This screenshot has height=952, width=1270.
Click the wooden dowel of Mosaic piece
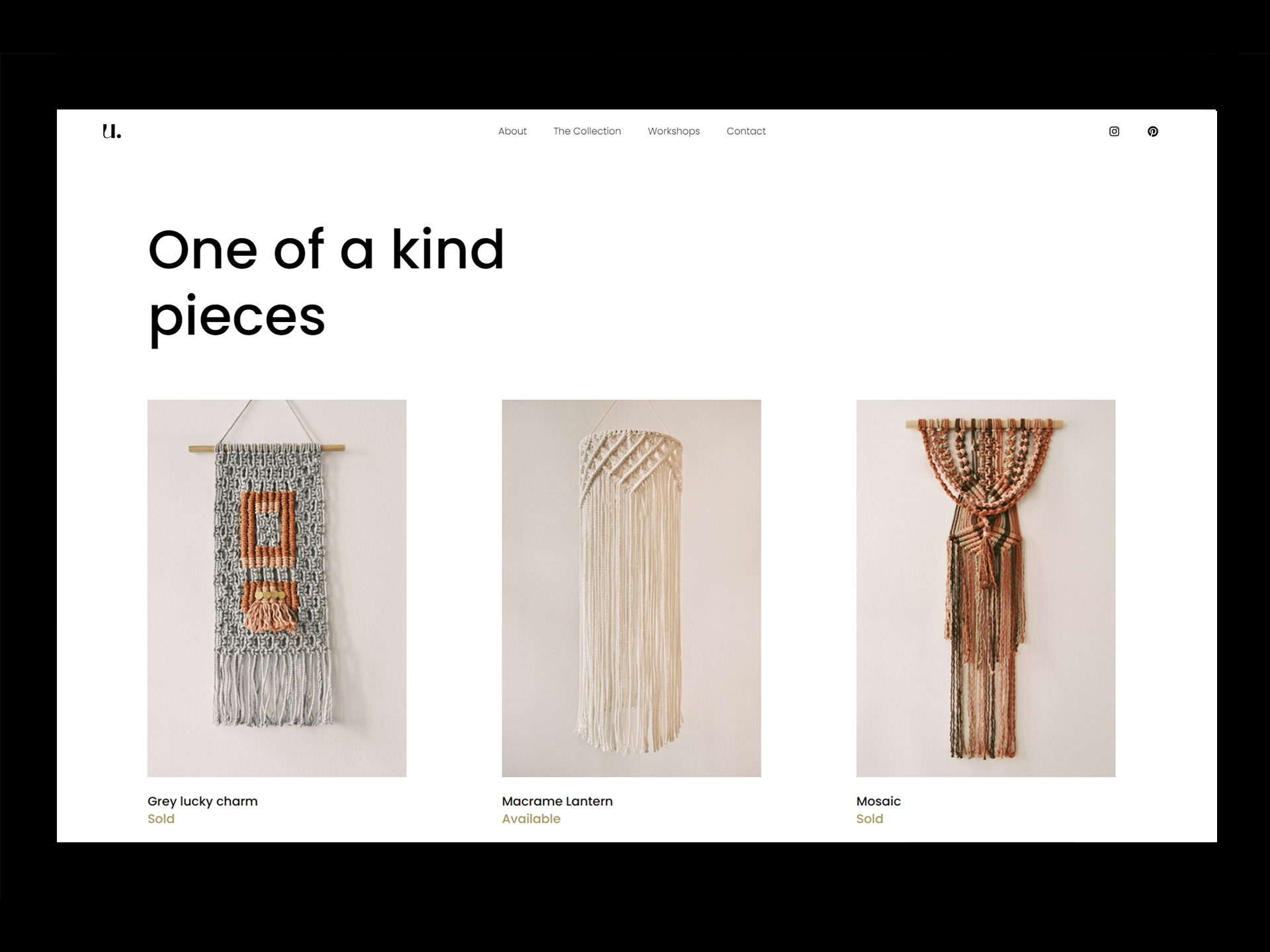986,424
